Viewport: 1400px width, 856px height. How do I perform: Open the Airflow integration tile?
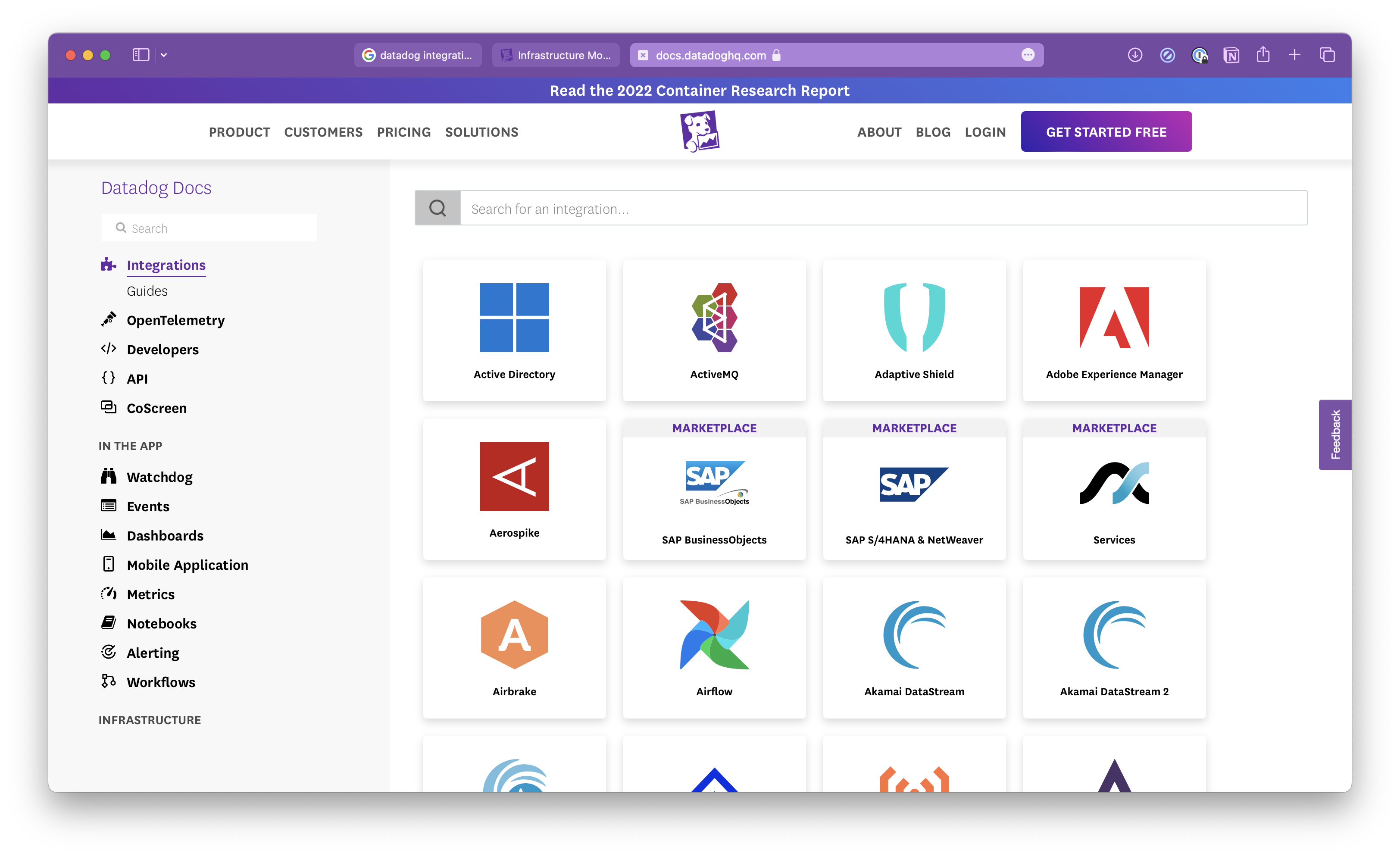pyautogui.click(x=714, y=647)
